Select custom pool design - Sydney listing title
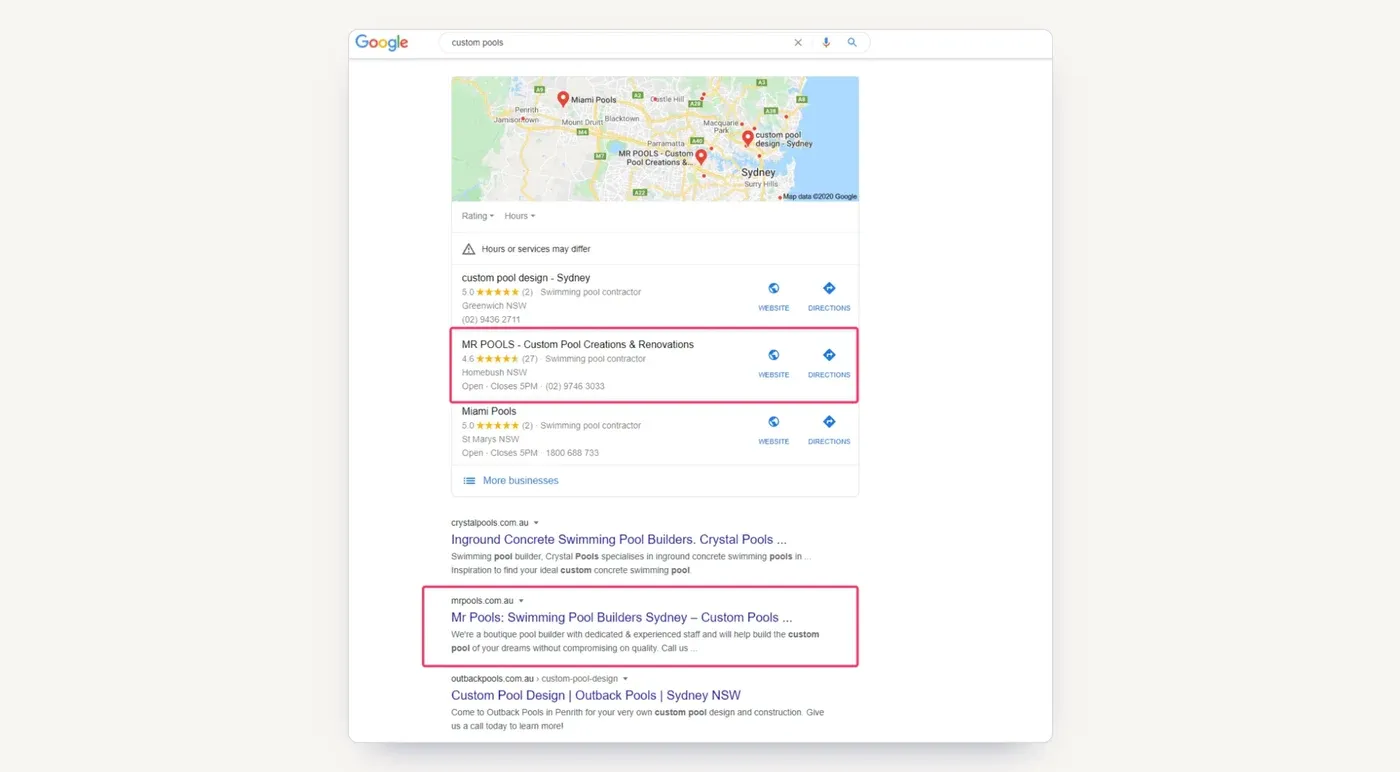1400x772 pixels. [526, 278]
